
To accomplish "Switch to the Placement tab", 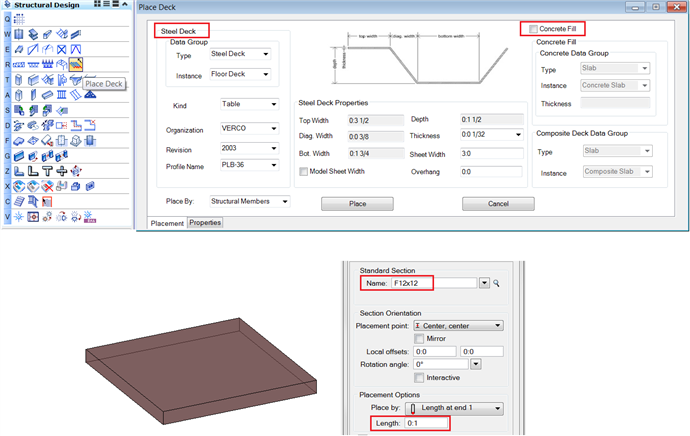I will click(x=167, y=223).
